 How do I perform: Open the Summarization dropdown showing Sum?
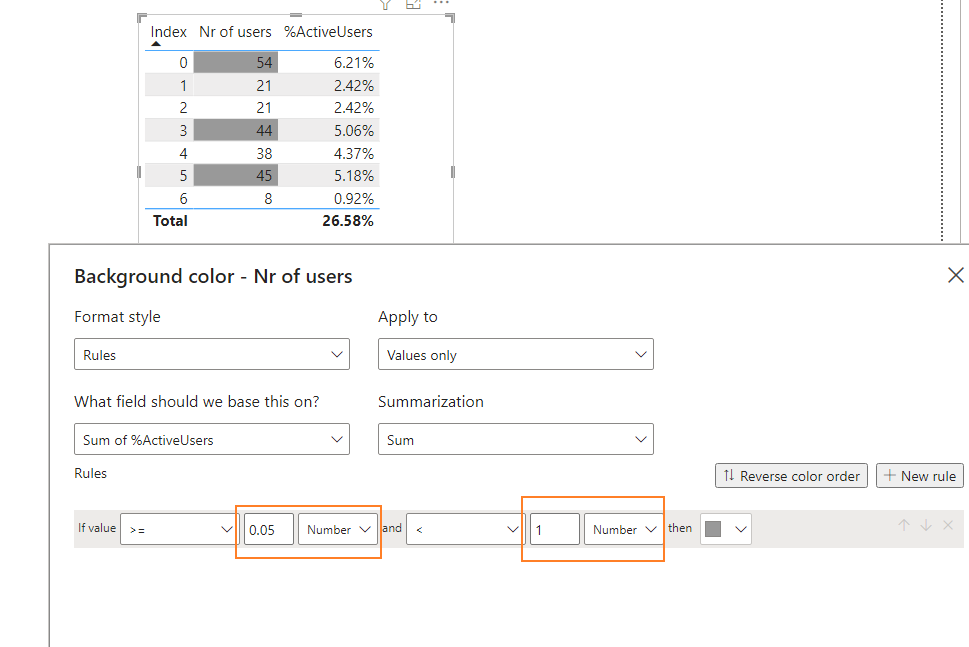tap(515, 439)
